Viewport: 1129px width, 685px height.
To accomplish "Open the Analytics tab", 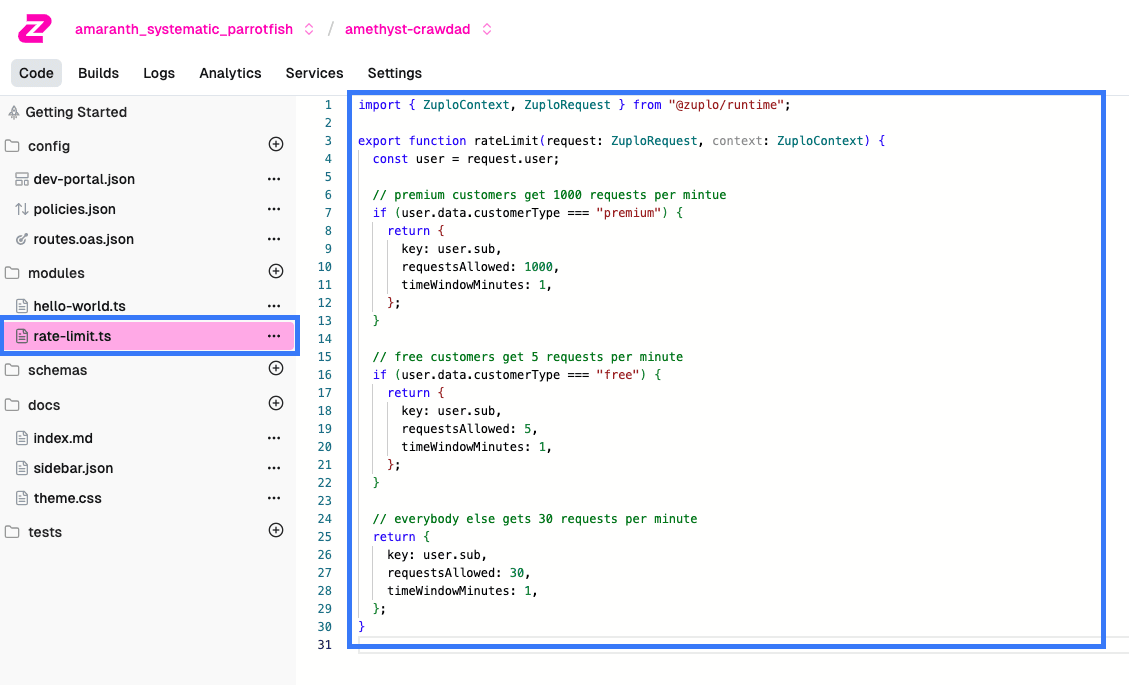I will point(230,73).
